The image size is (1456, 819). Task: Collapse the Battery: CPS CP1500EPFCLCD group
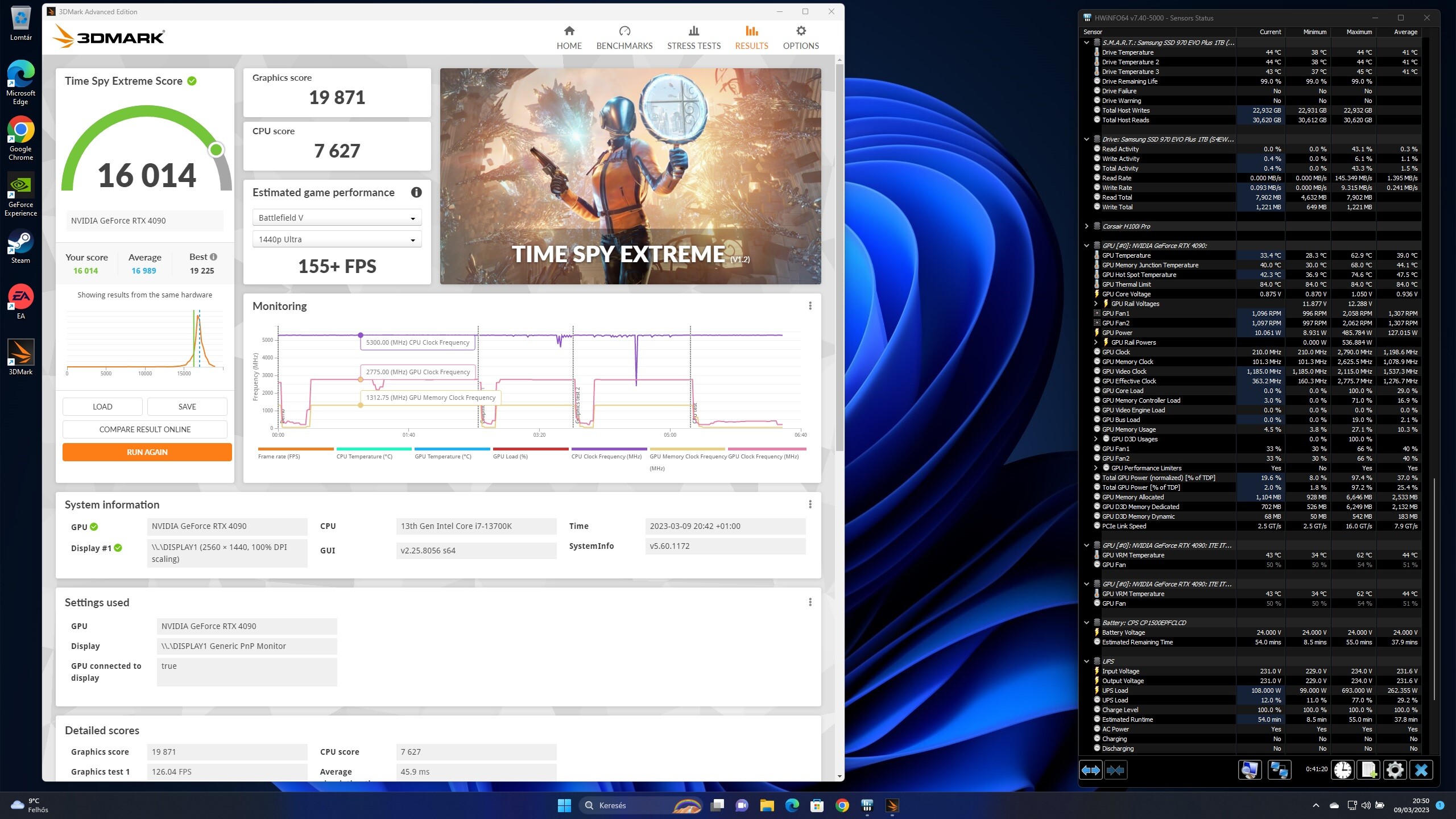[x=1086, y=623]
